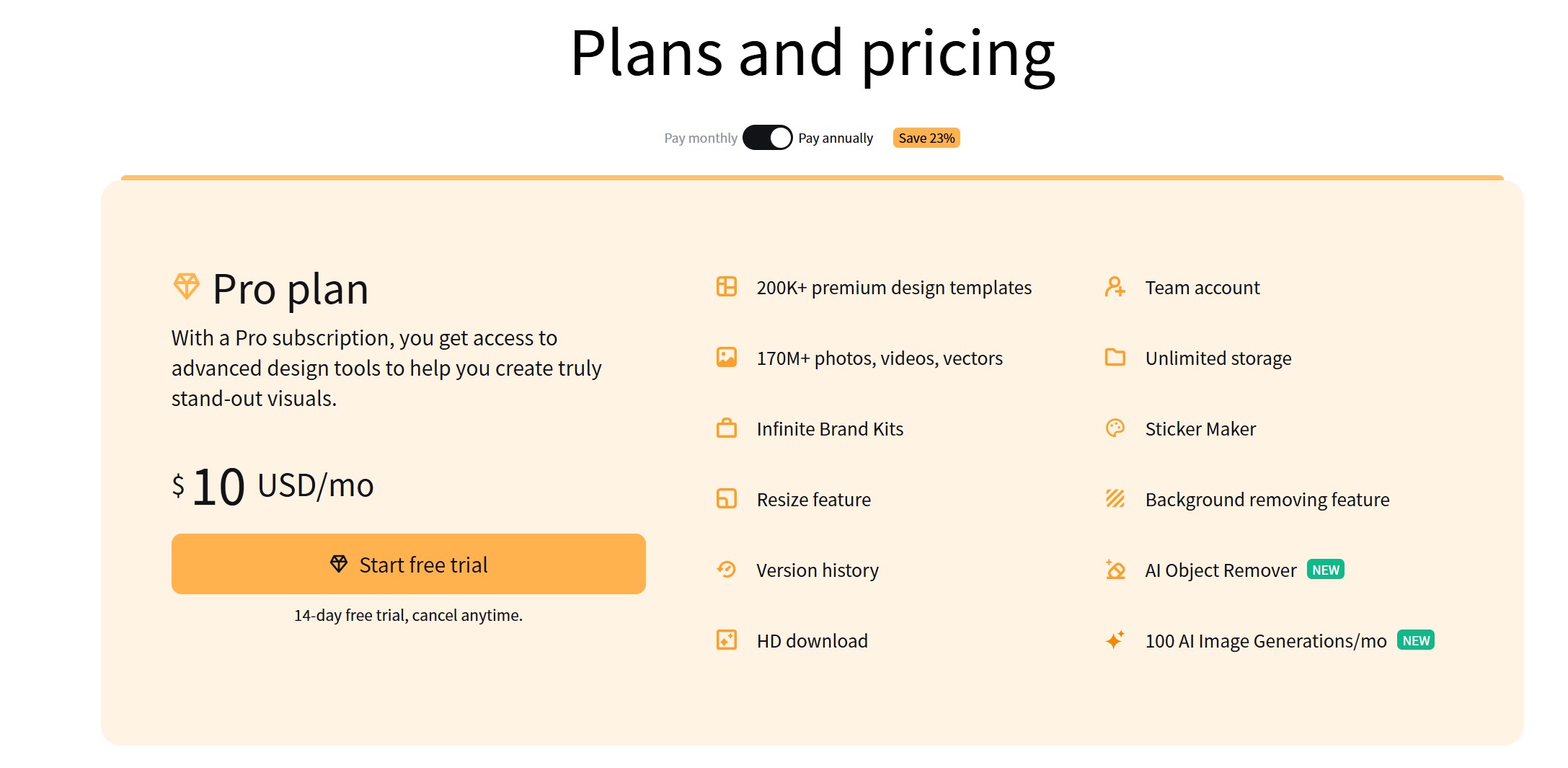This screenshot has height=768, width=1568.
Task: Click the HD download icon
Action: (x=727, y=640)
